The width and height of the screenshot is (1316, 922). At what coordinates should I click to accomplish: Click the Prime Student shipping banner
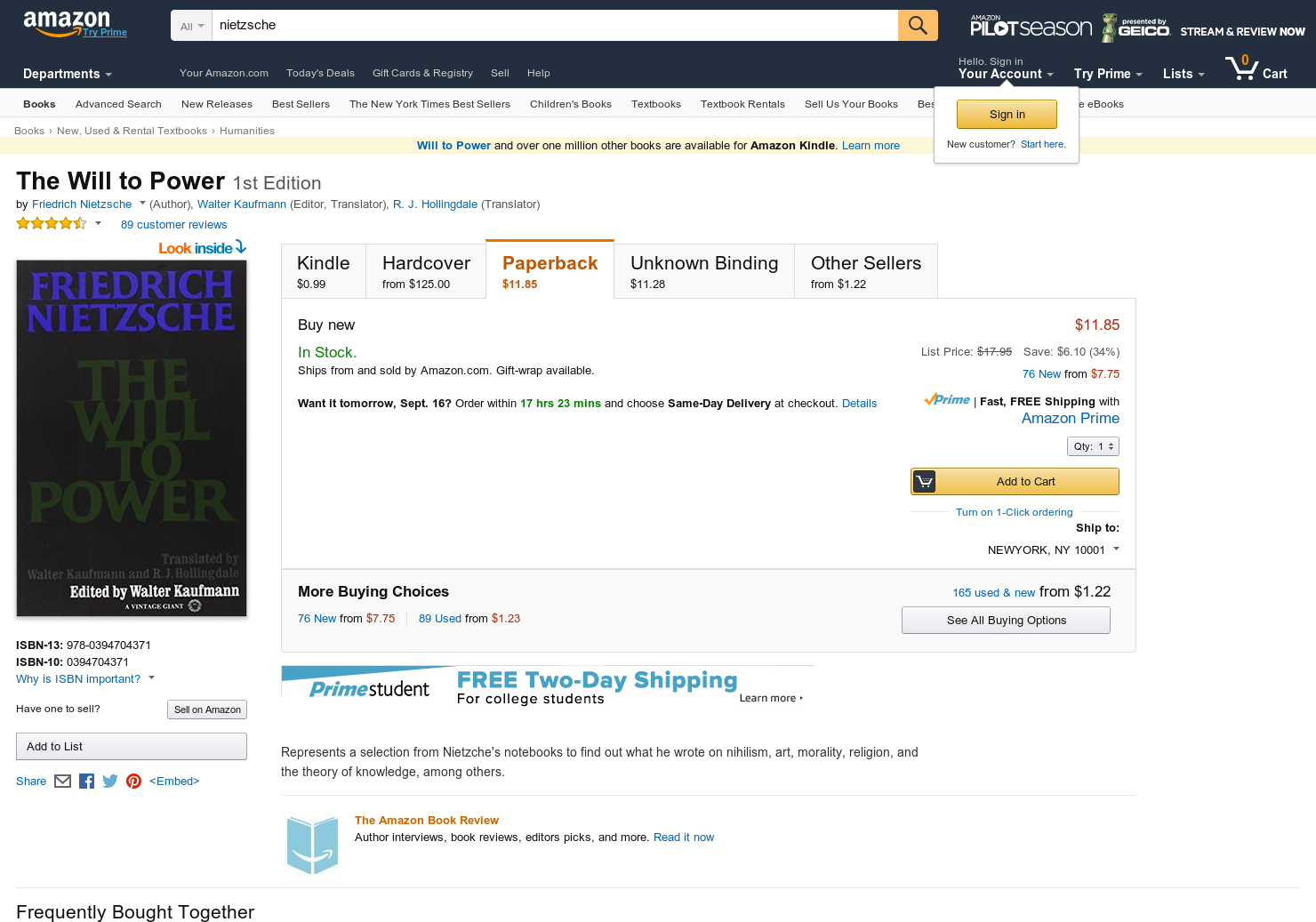click(x=548, y=686)
